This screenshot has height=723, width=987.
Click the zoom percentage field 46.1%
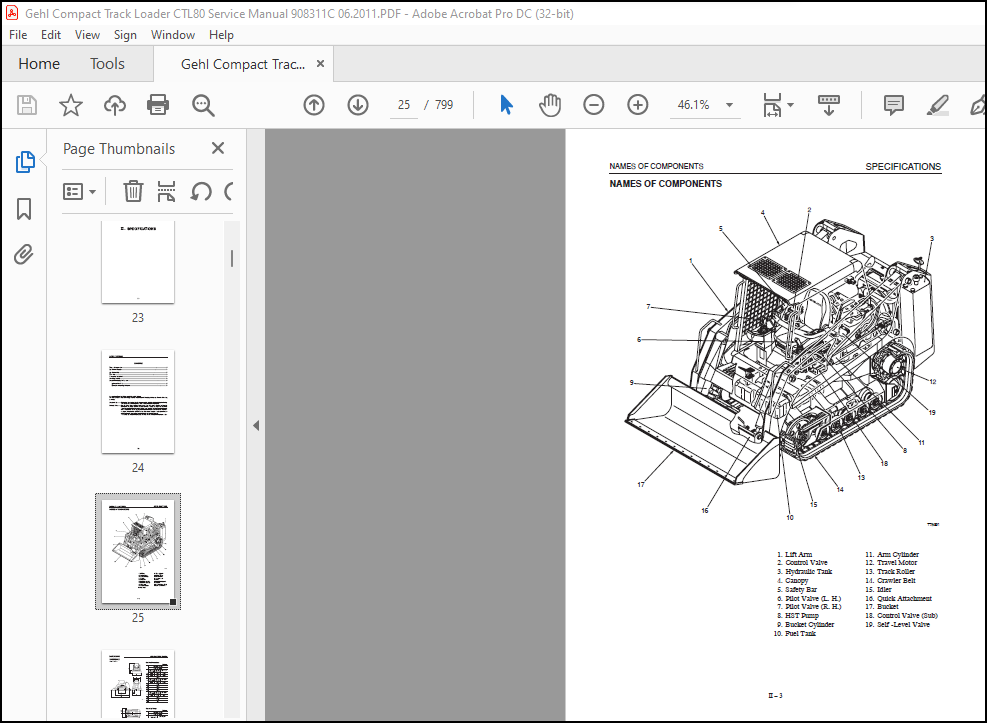pyautogui.click(x=693, y=105)
